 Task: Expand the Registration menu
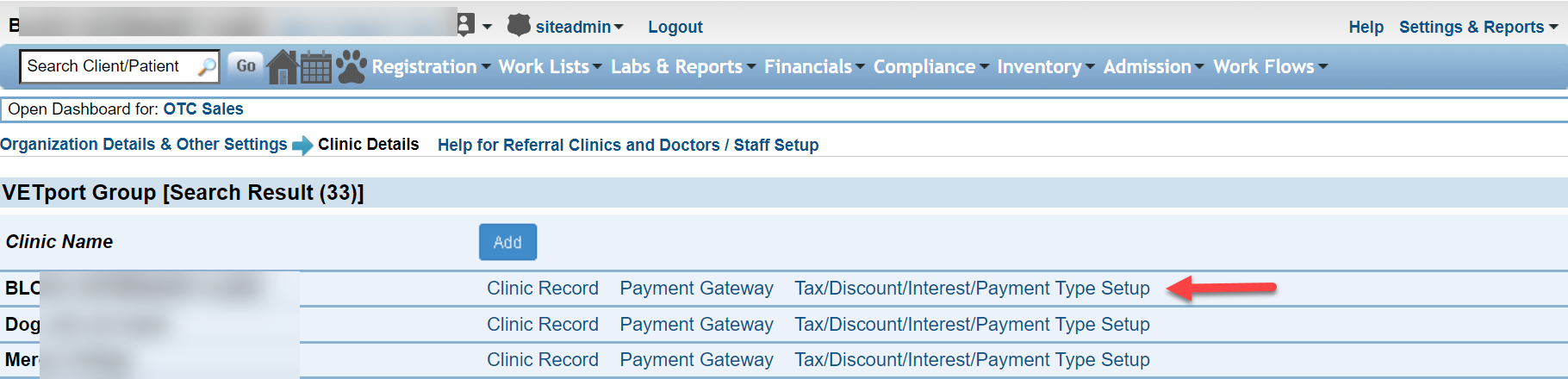431,66
